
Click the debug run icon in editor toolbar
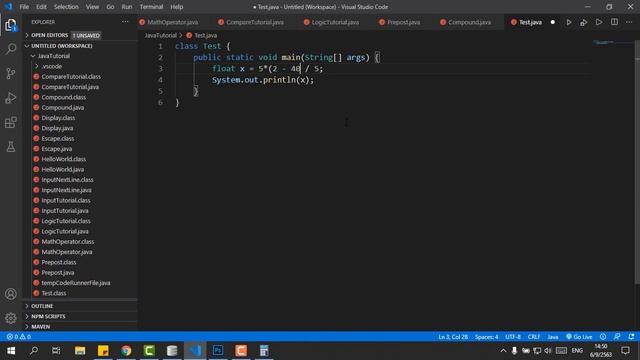point(584,22)
